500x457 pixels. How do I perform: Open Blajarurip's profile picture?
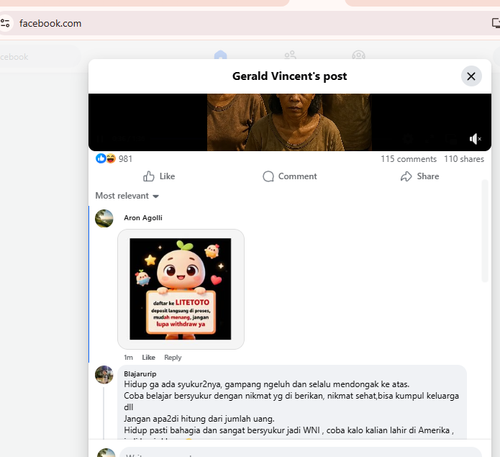pos(104,374)
